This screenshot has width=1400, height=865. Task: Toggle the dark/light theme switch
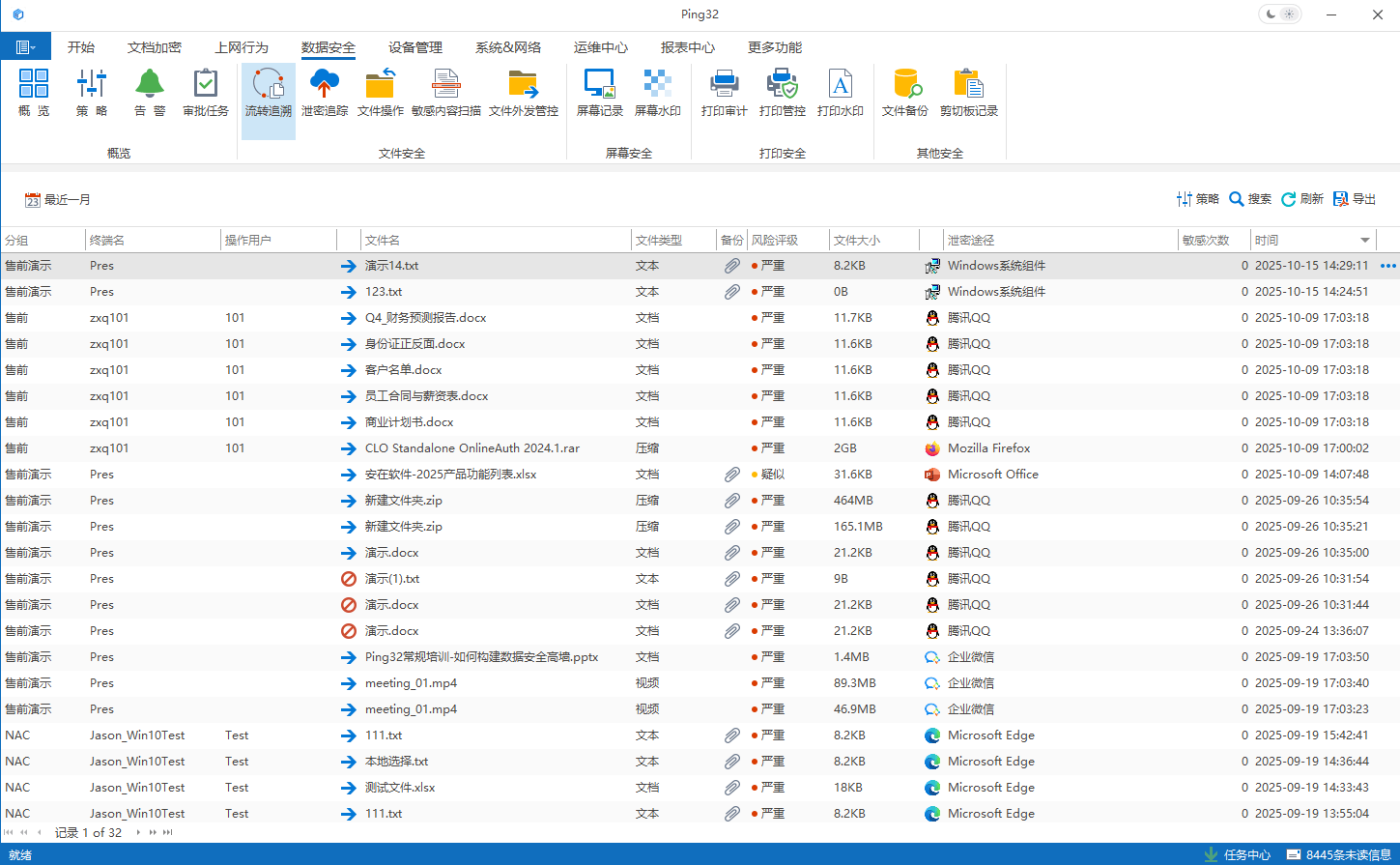[x=1280, y=14]
